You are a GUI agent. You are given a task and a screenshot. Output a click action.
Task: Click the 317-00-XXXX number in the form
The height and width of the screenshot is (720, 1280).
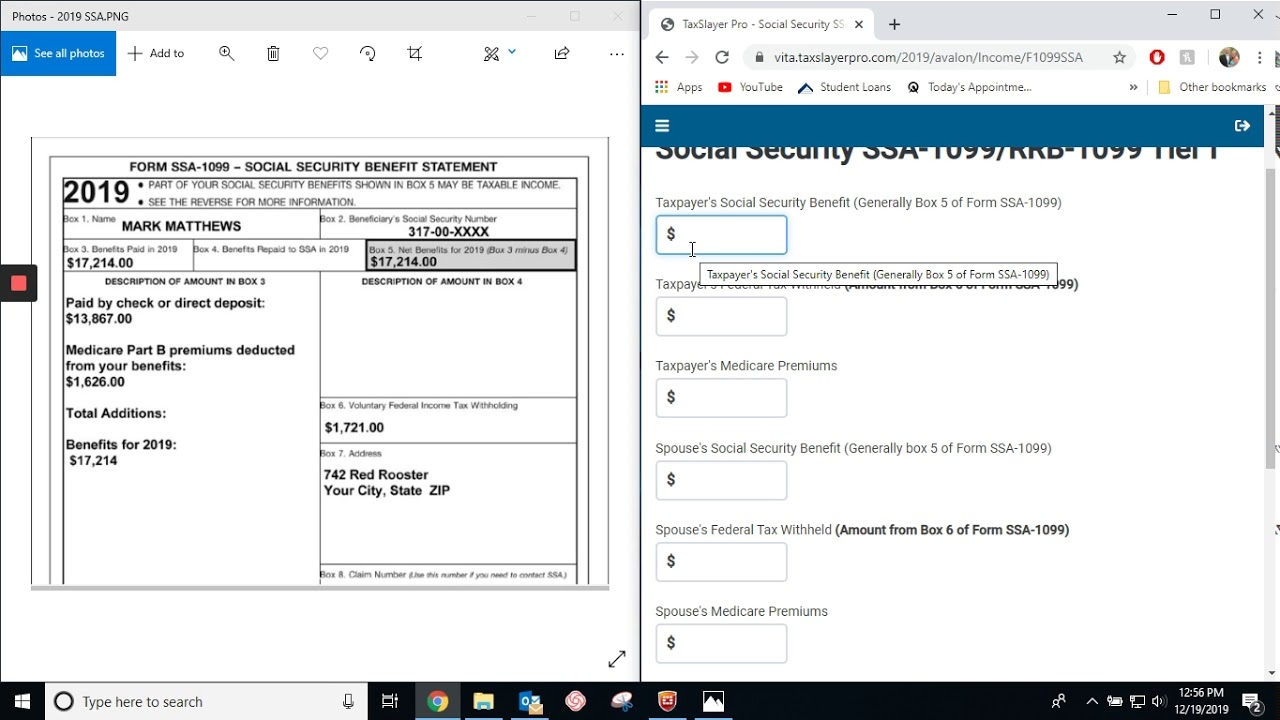[x=448, y=231]
